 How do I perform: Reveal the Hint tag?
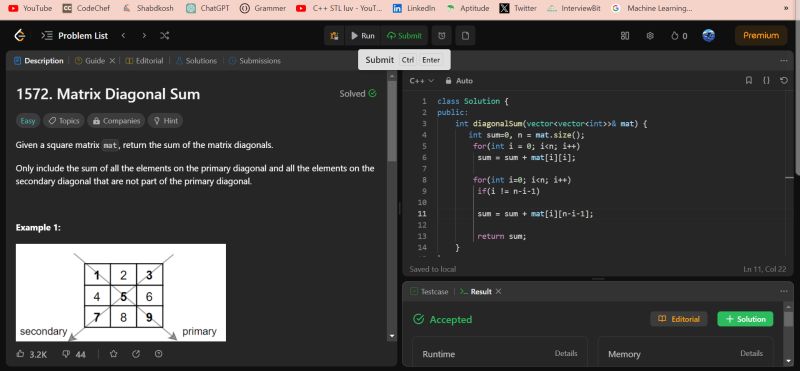pos(166,121)
